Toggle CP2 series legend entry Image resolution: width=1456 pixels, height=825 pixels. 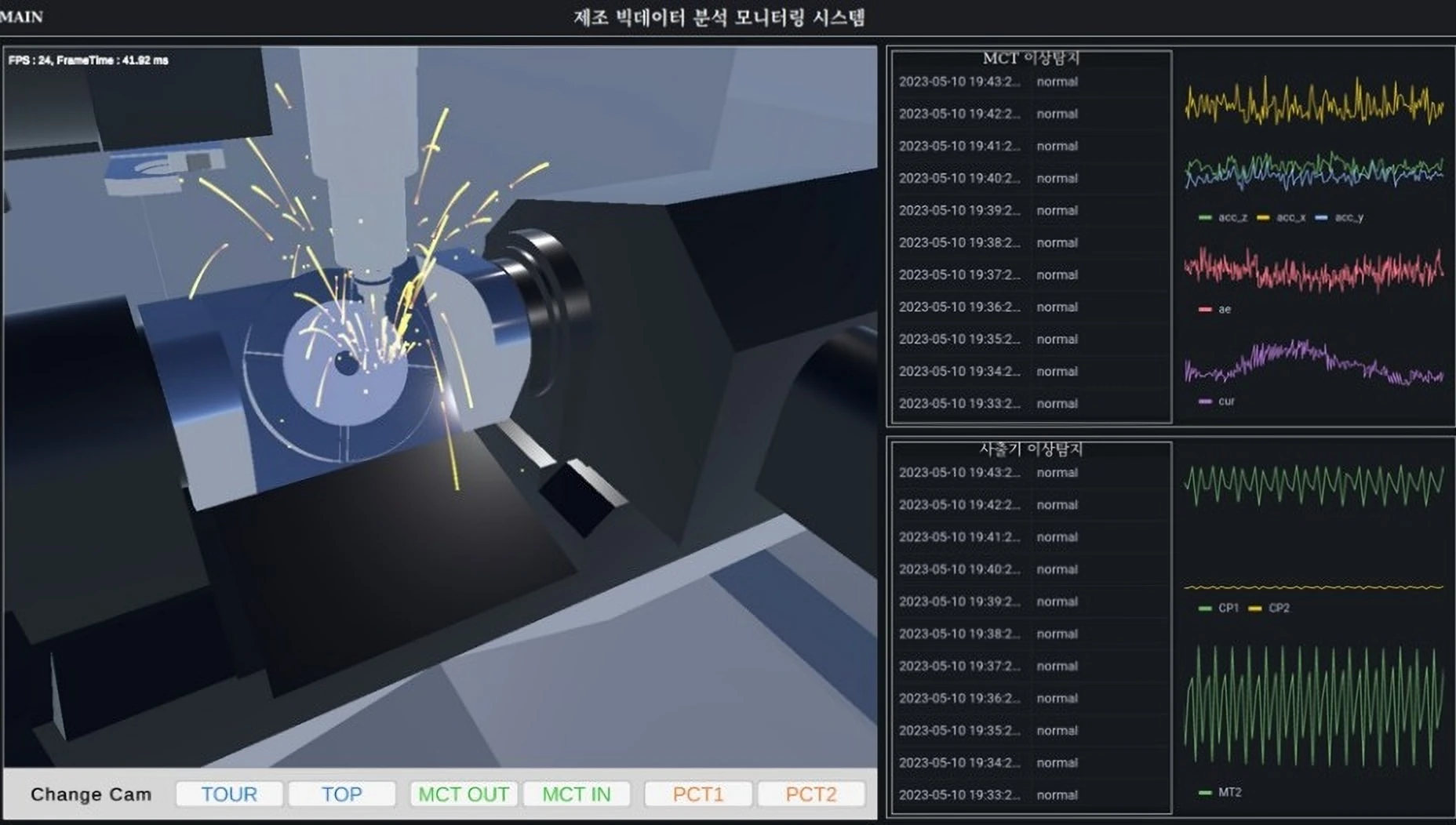pyautogui.click(x=1269, y=608)
